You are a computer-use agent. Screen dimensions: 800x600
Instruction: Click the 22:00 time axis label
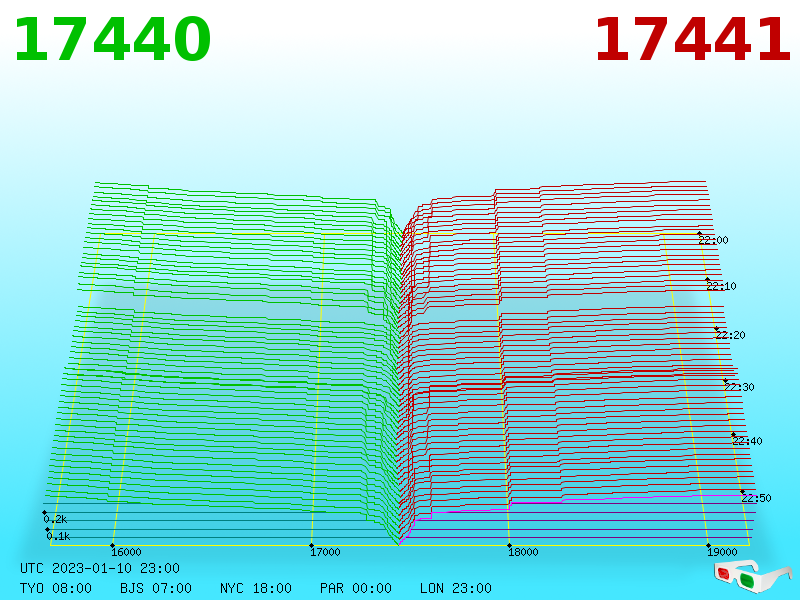point(713,240)
